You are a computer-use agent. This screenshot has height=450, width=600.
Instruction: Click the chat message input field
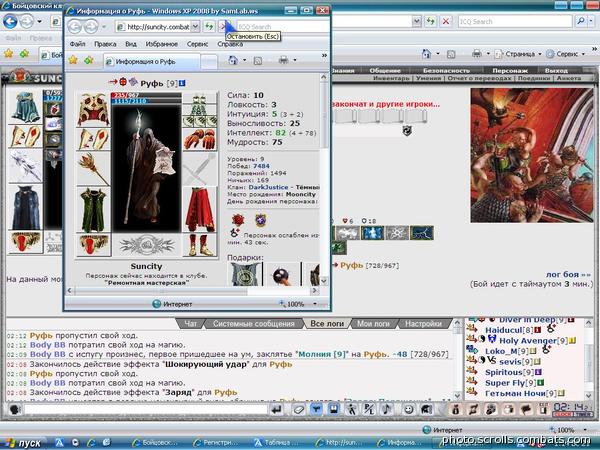(146, 410)
